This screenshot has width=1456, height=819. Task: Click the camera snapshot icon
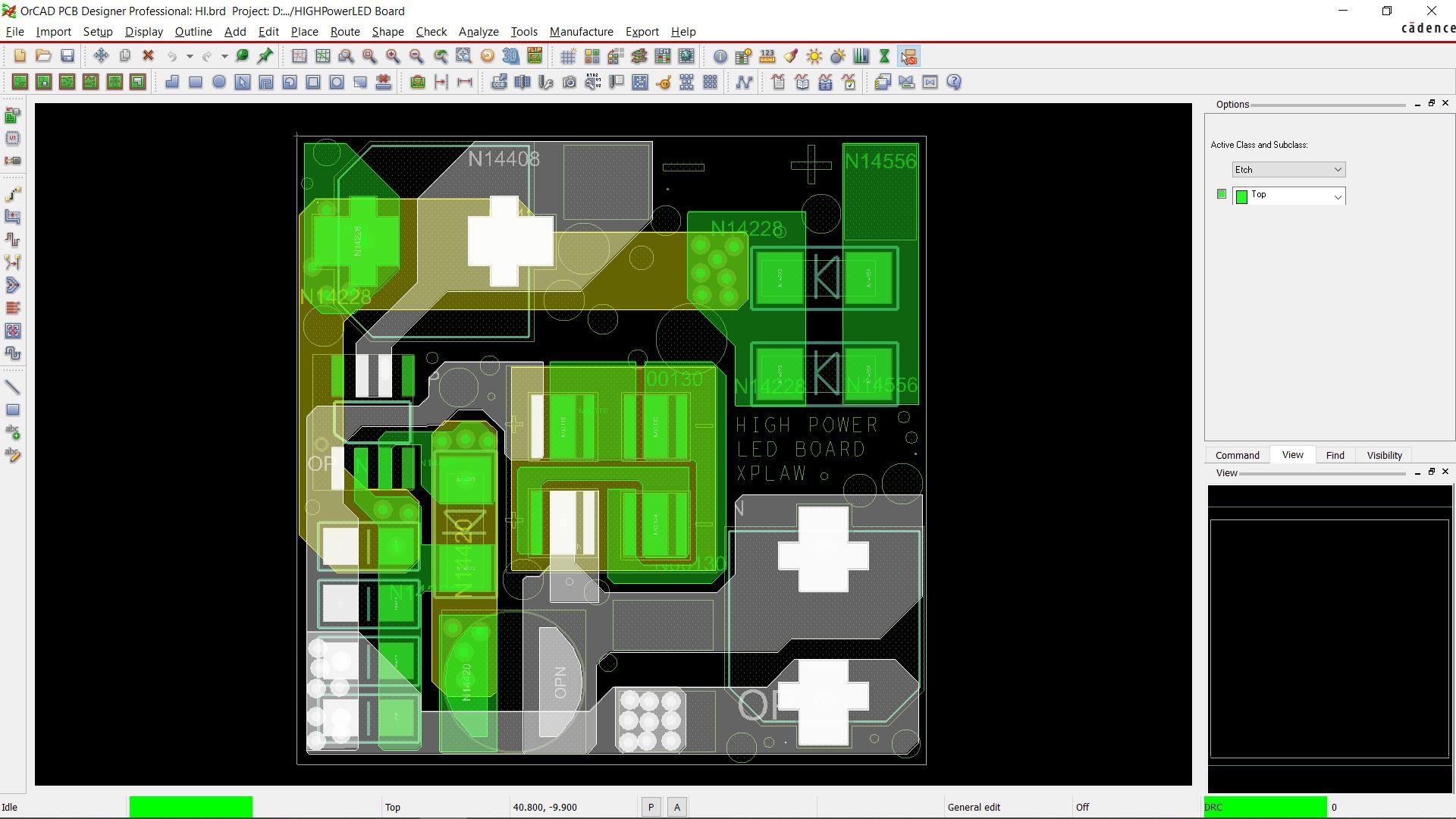coord(570,82)
